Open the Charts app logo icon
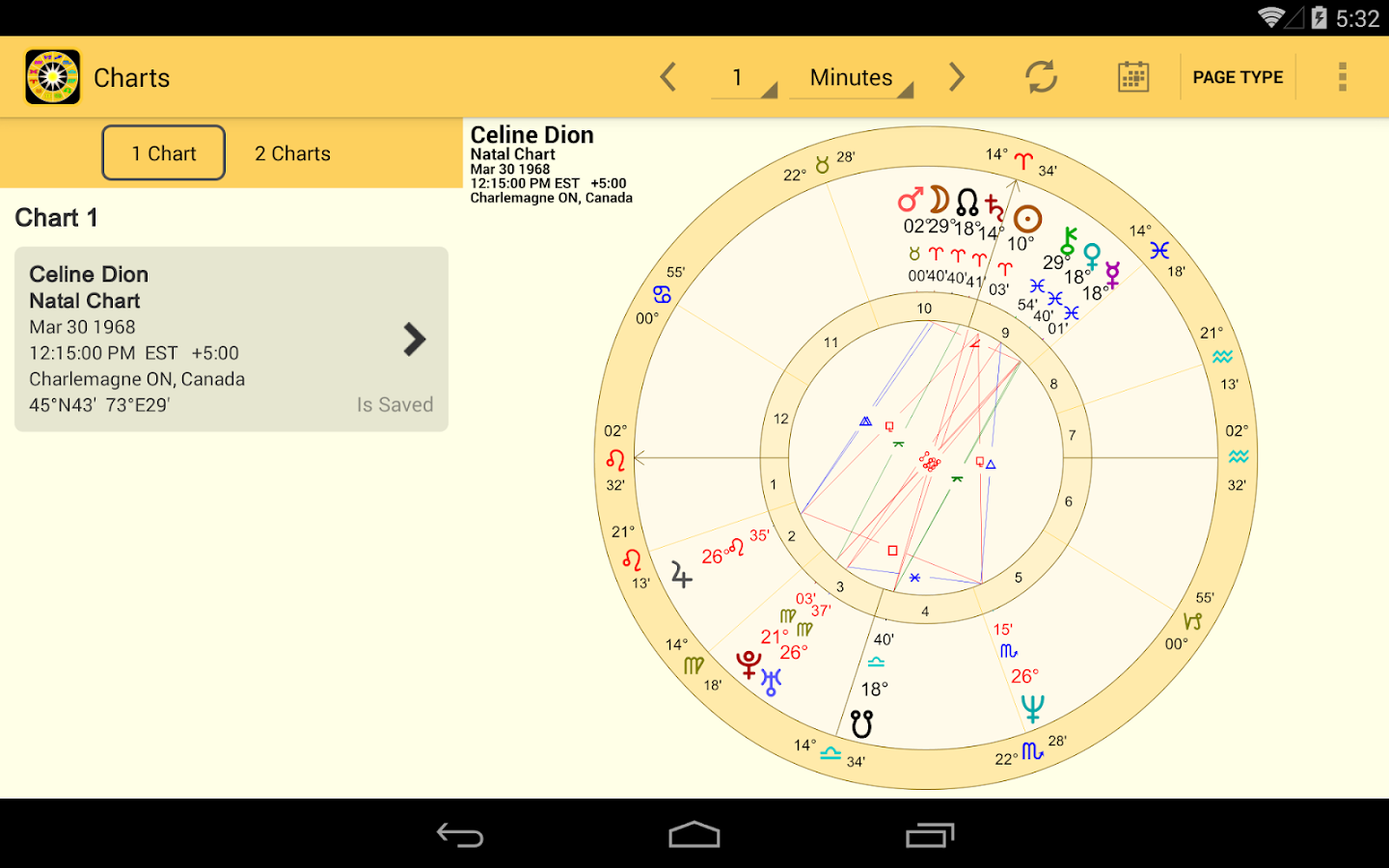 (x=52, y=77)
